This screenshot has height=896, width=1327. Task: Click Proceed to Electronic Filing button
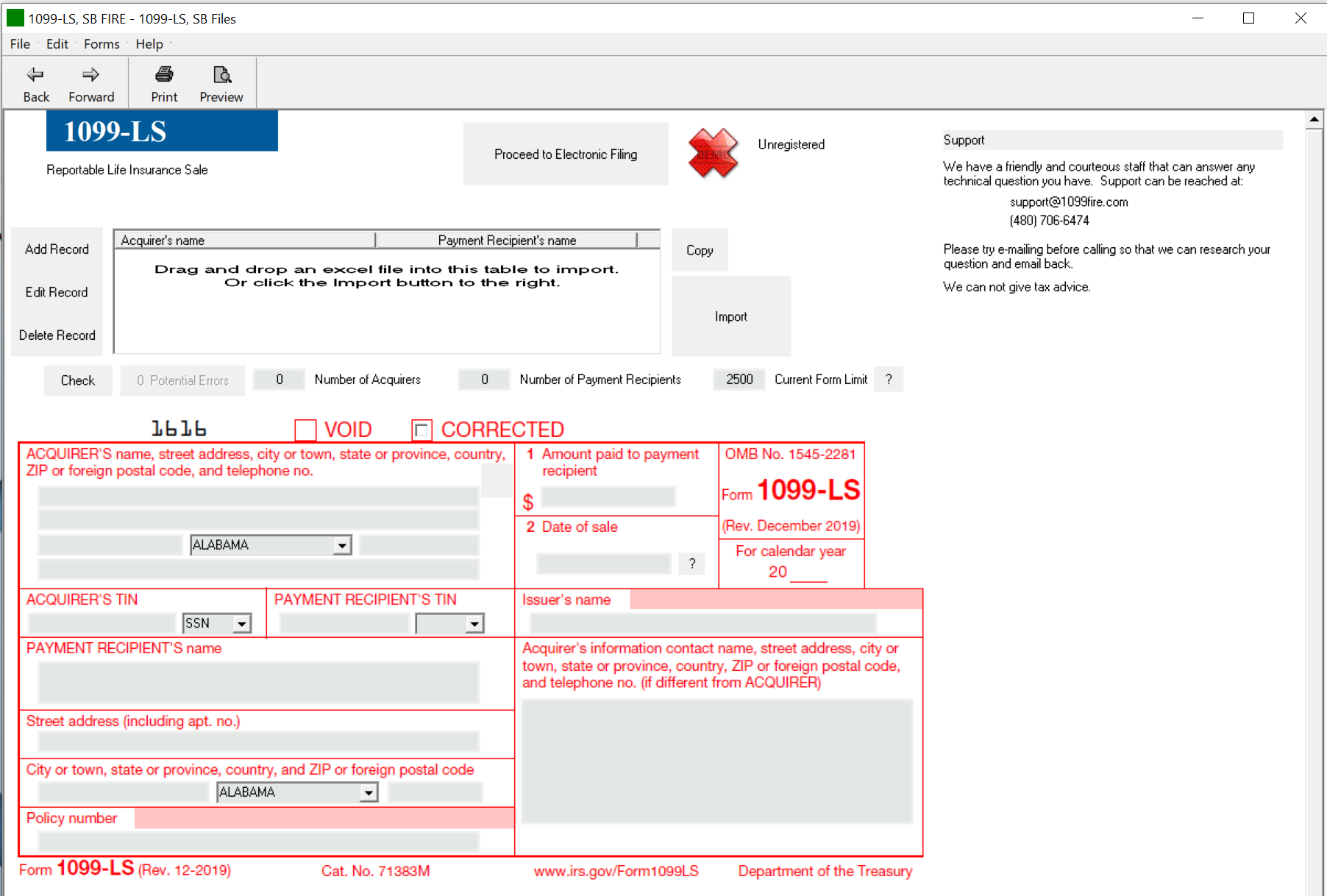coord(565,154)
